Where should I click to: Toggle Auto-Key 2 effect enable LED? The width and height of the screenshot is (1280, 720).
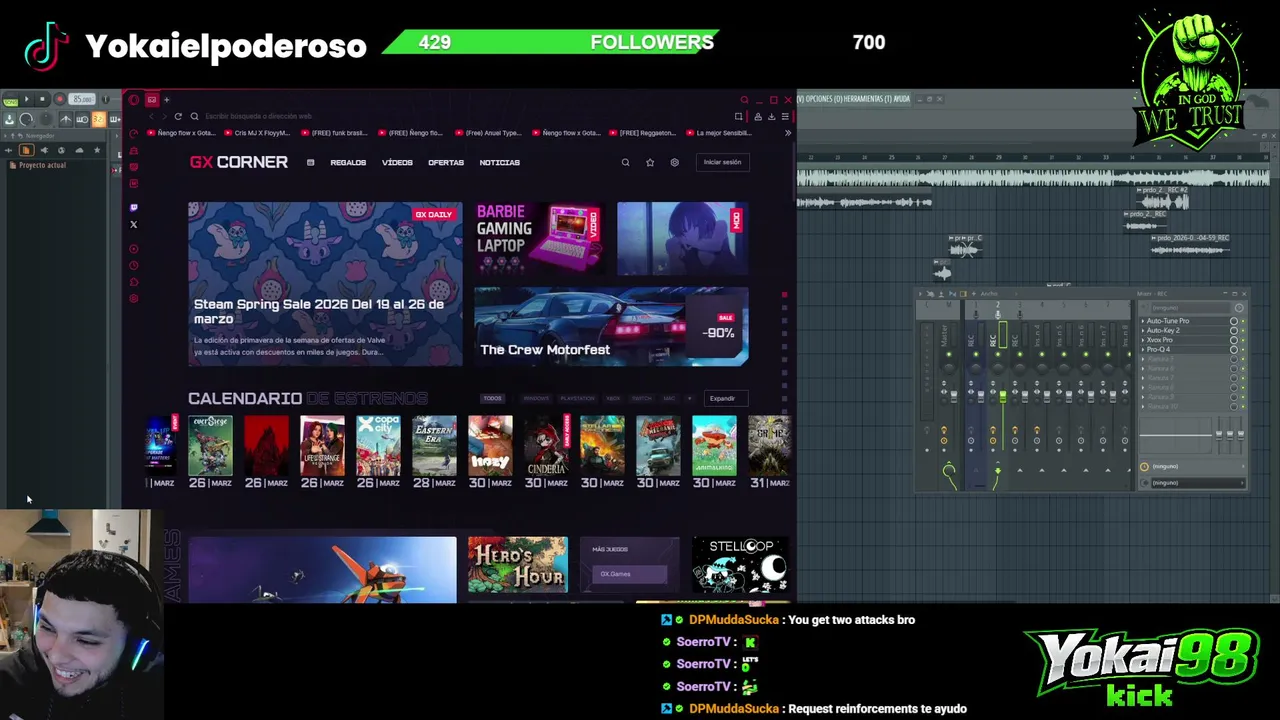pyautogui.click(x=1243, y=330)
